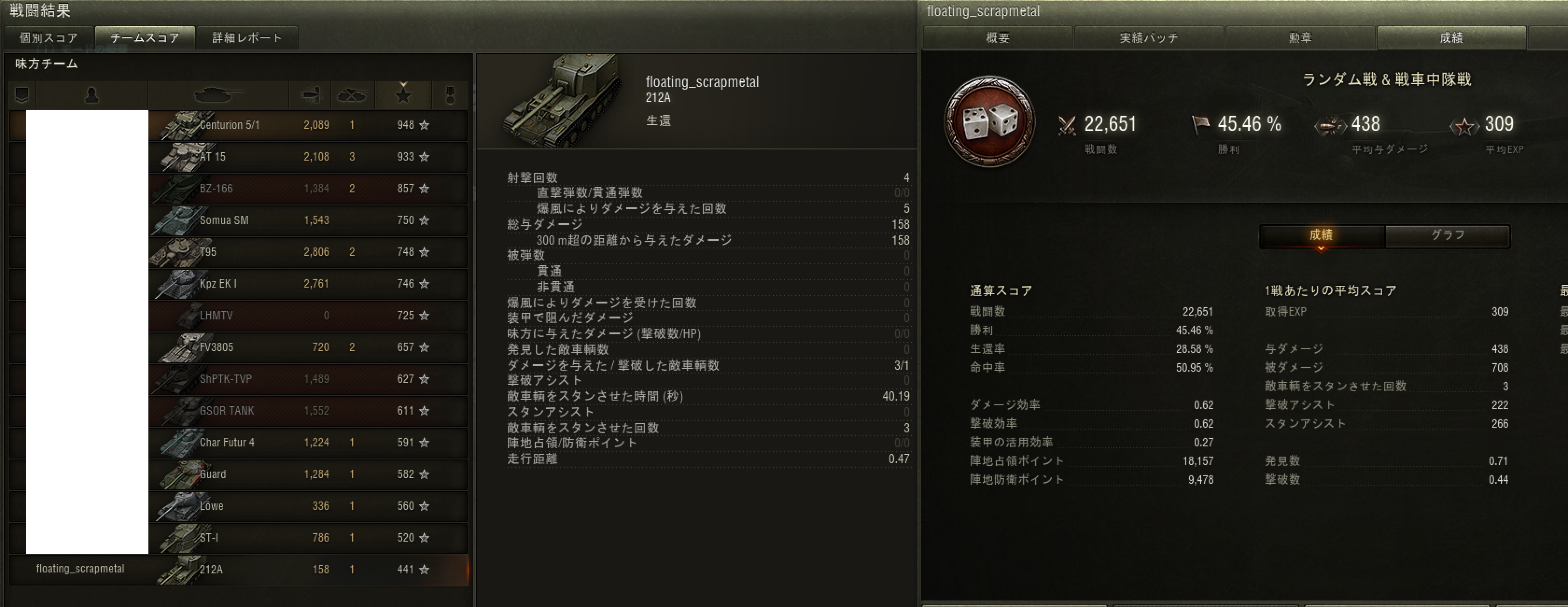Sort team list by medal icon

point(450,95)
